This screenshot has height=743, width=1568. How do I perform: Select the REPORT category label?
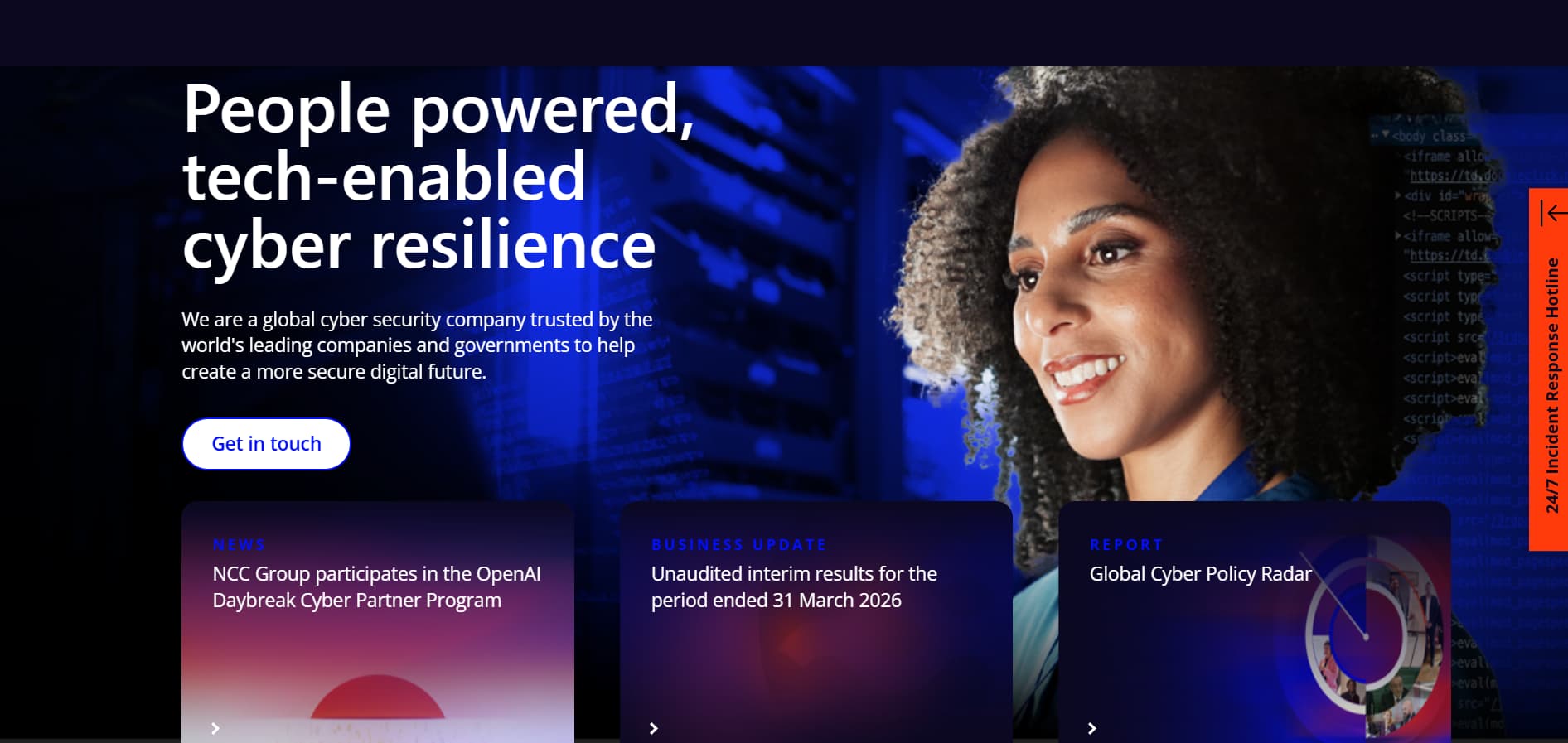1126,544
